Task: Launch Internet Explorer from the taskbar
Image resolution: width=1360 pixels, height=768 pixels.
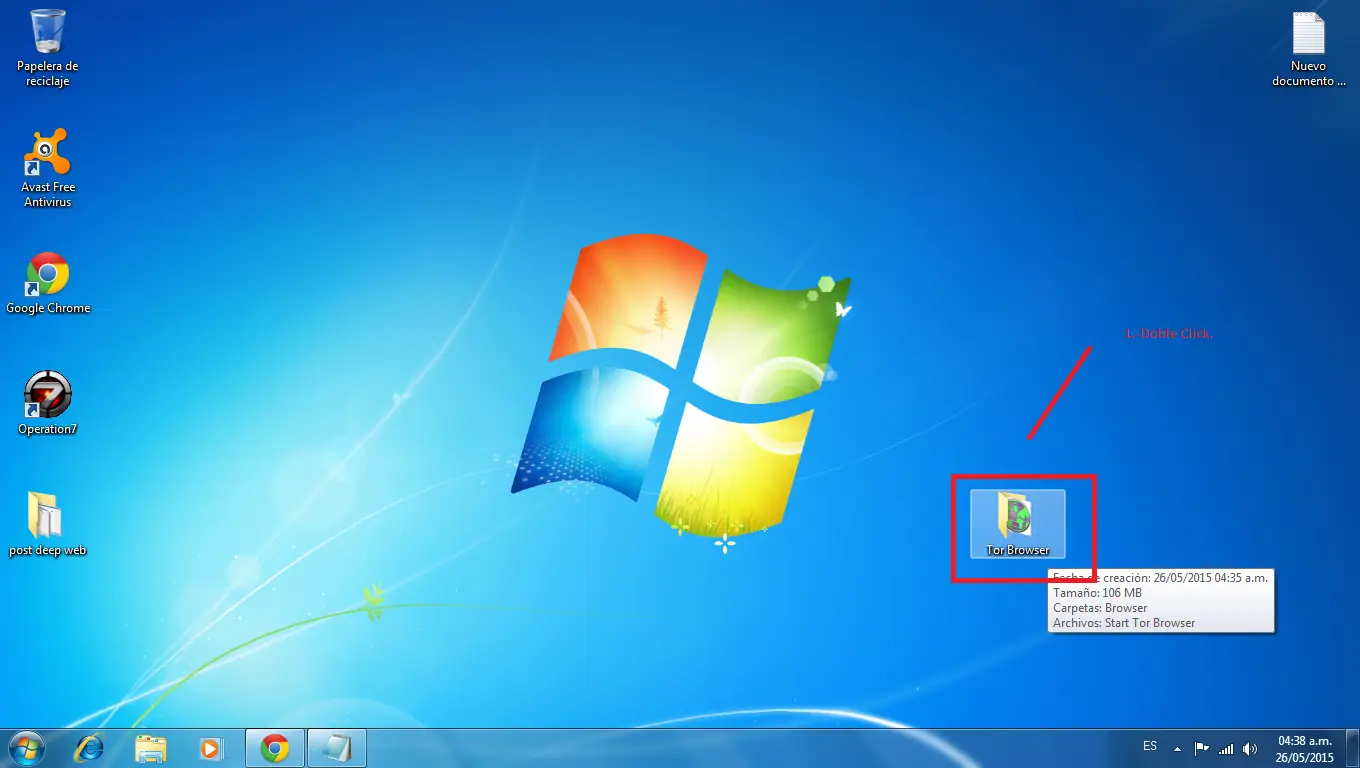Action: 90,748
